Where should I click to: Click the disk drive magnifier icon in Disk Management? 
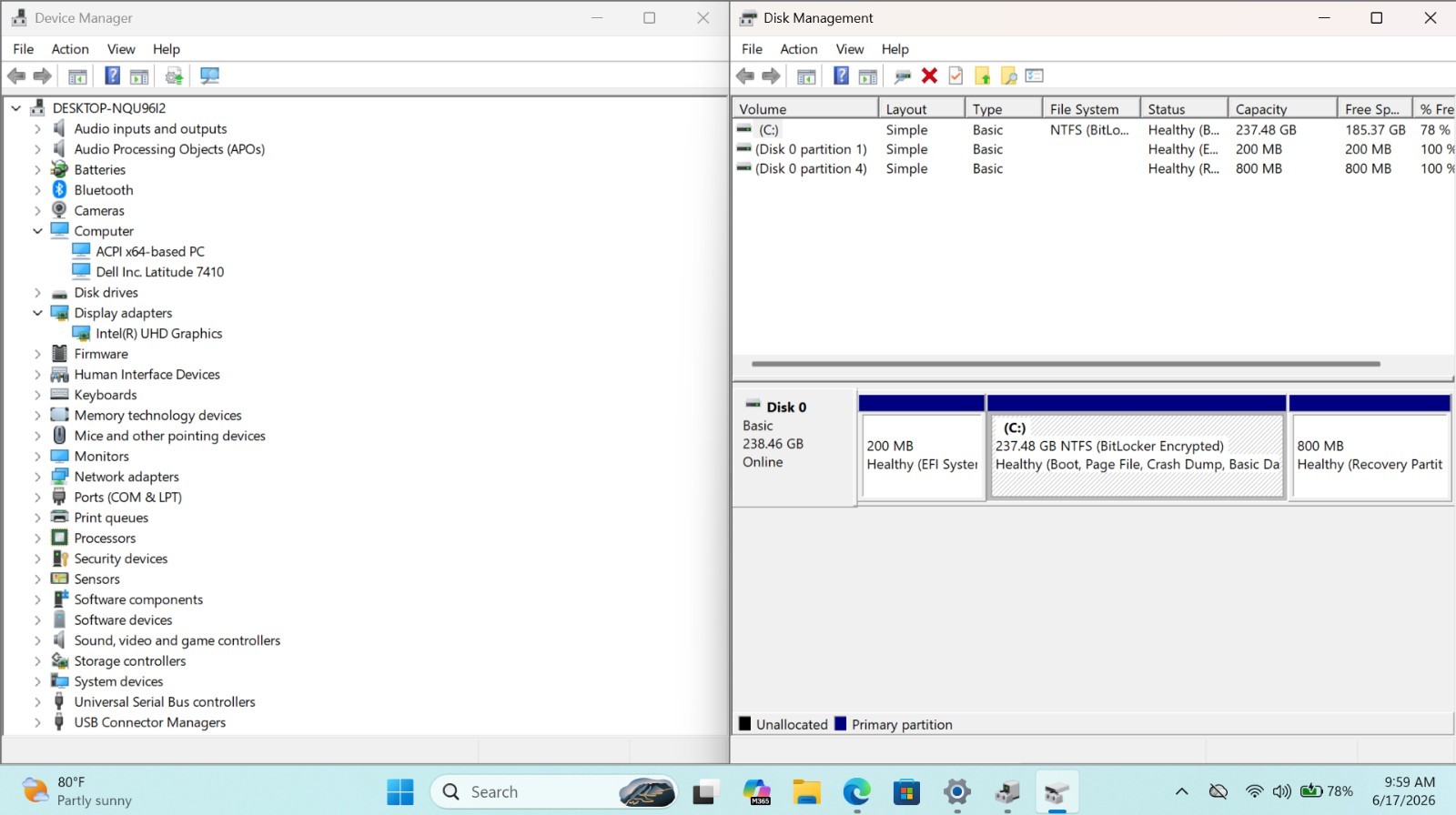903,76
